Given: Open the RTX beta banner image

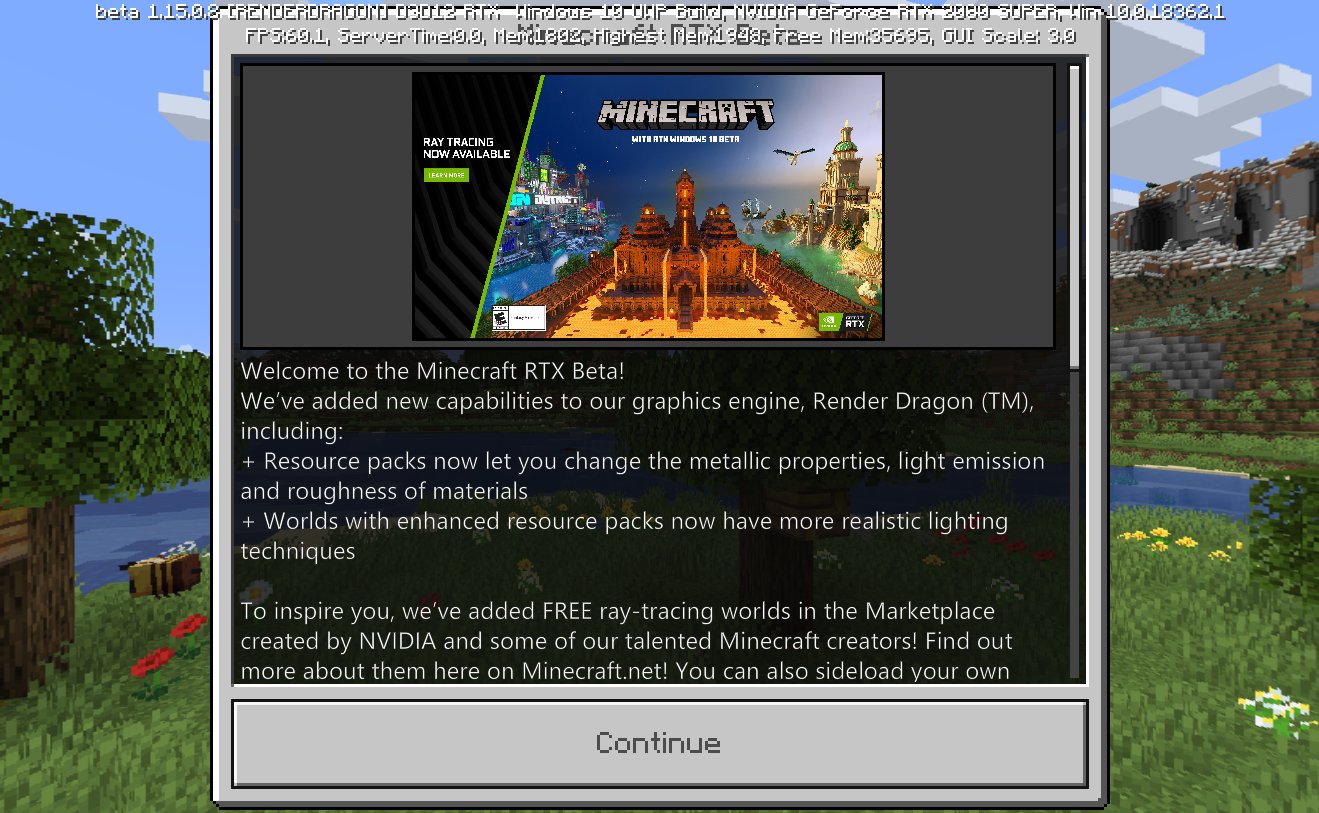Looking at the screenshot, I should [x=648, y=206].
